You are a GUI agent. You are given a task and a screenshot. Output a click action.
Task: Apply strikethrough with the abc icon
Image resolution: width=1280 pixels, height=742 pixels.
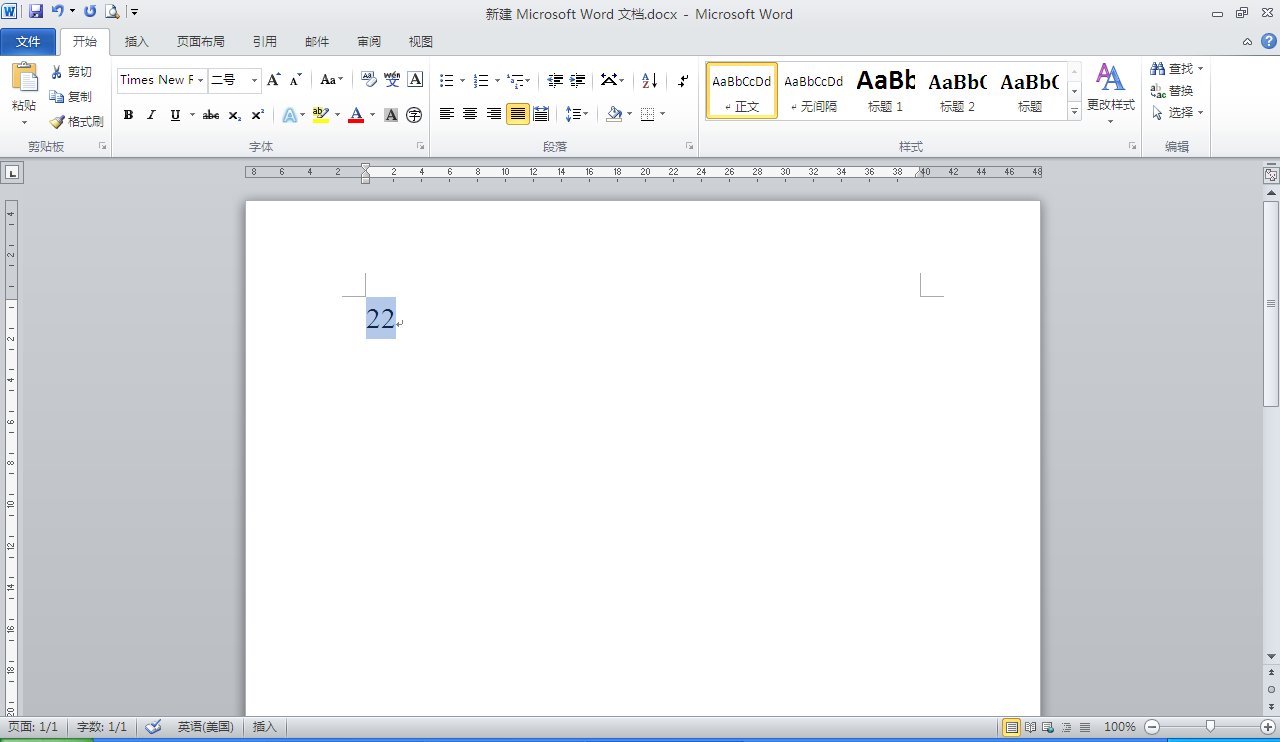210,115
